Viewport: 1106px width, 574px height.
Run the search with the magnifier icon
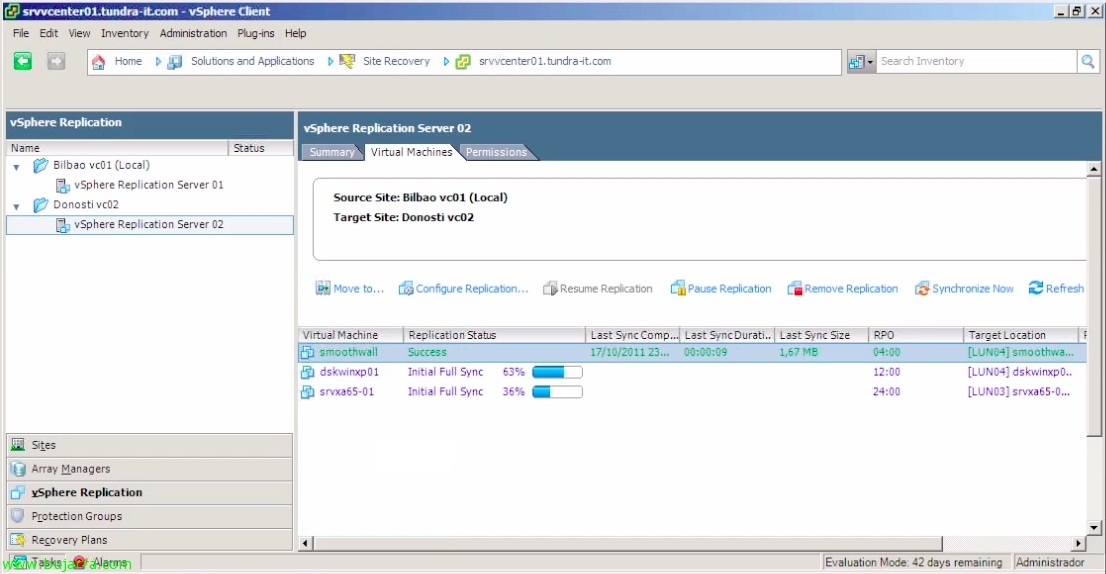[1088, 61]
